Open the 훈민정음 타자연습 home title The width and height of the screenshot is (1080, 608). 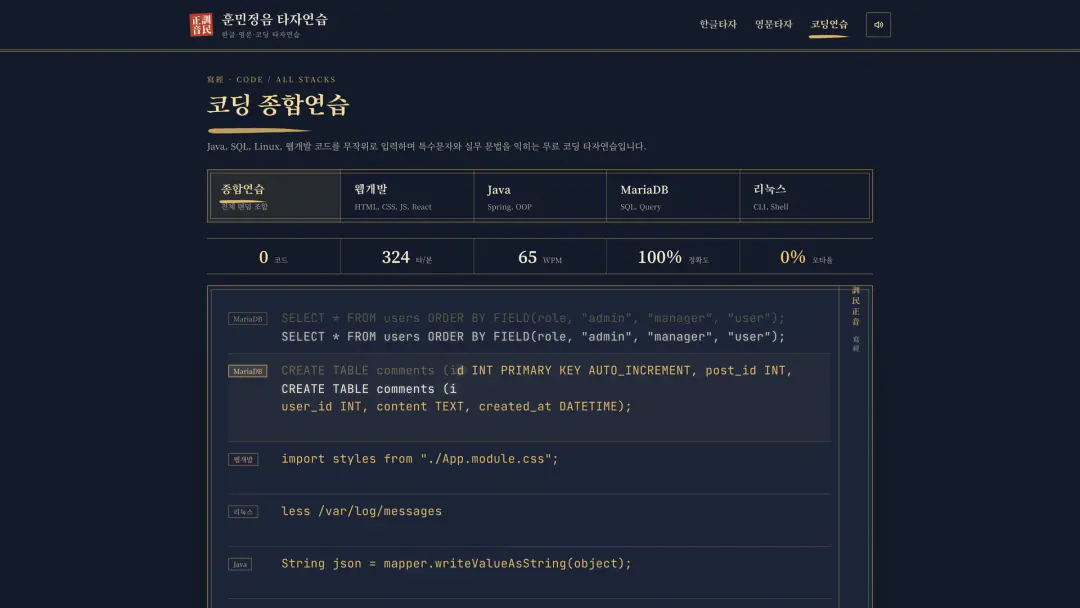[274, 19]
